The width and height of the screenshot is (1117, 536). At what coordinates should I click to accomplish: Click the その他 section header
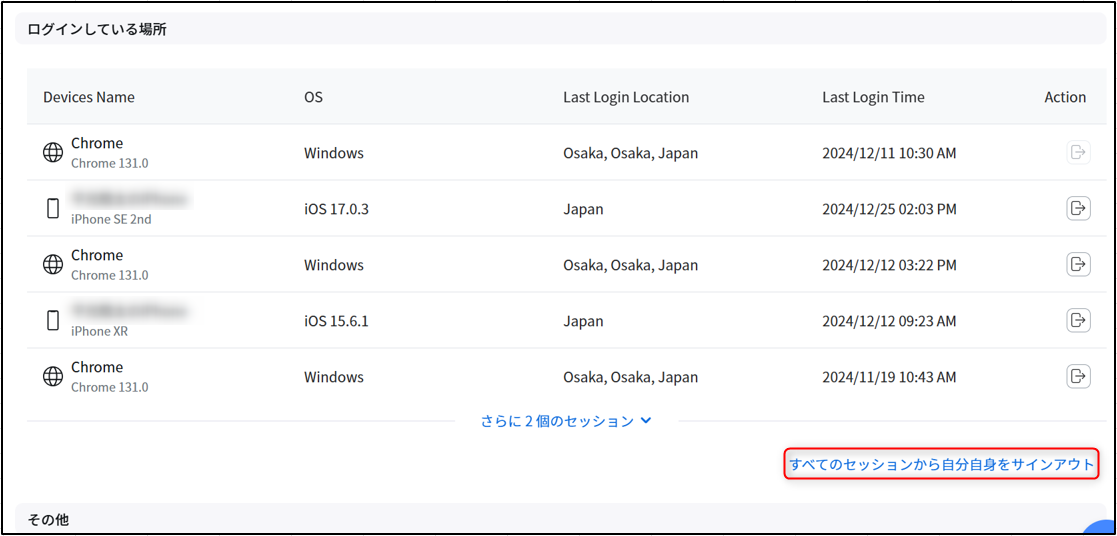(48, 519)
